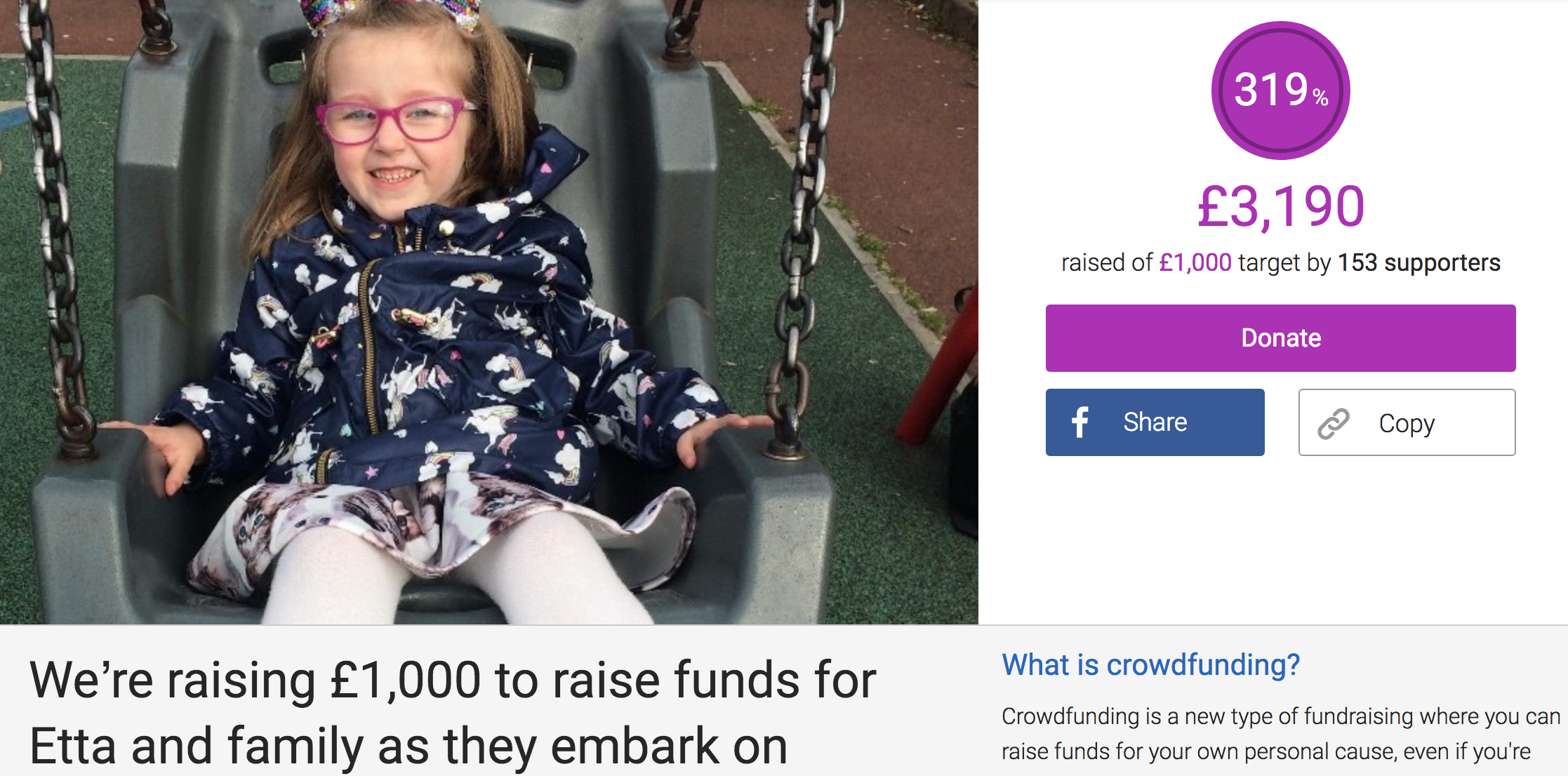The image size is (1568, 776).
Task: Click the girl's pink glasses in the photo
Action: click(394, 121)
